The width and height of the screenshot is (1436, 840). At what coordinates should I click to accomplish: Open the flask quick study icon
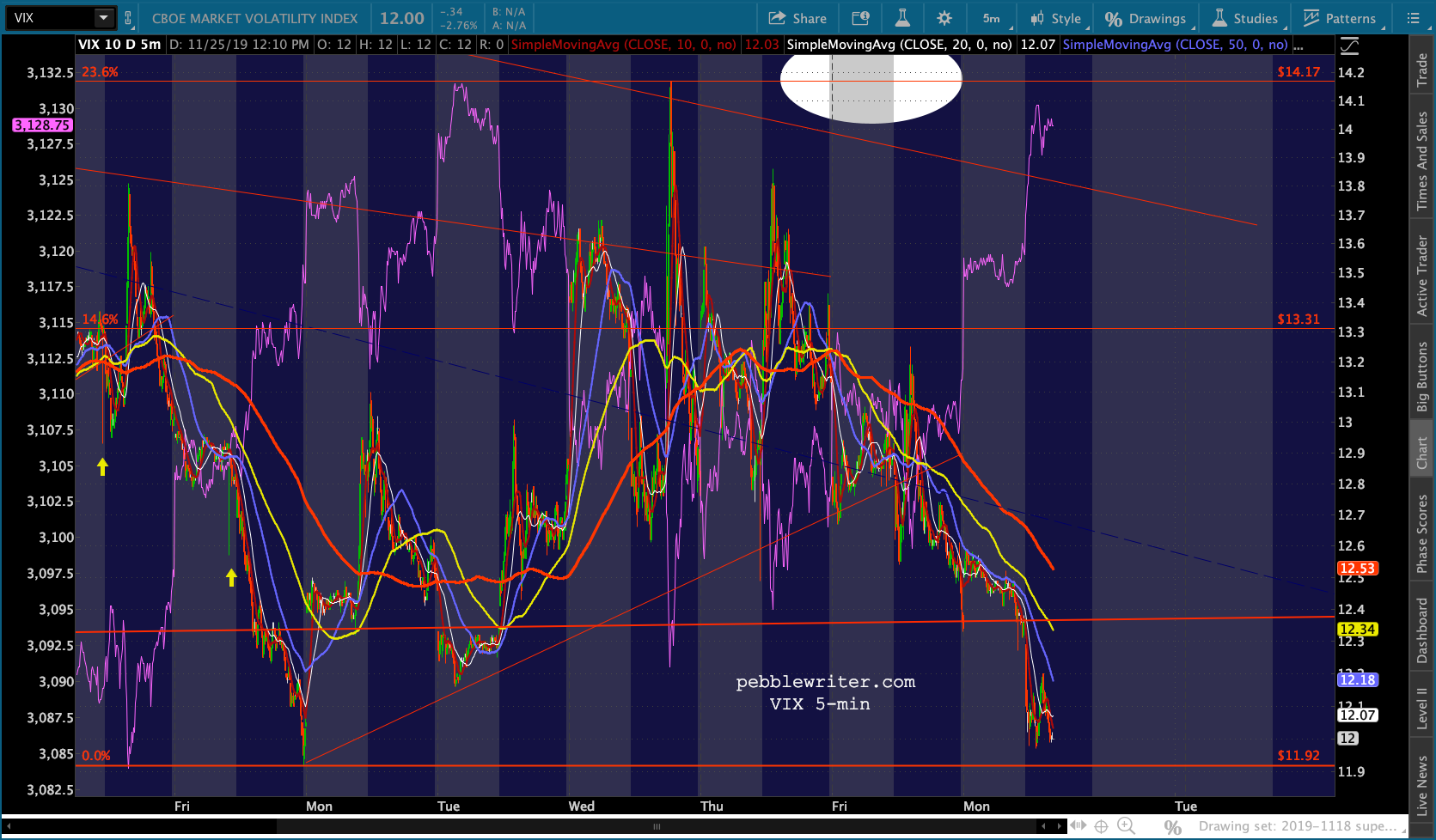click(901, 18)
